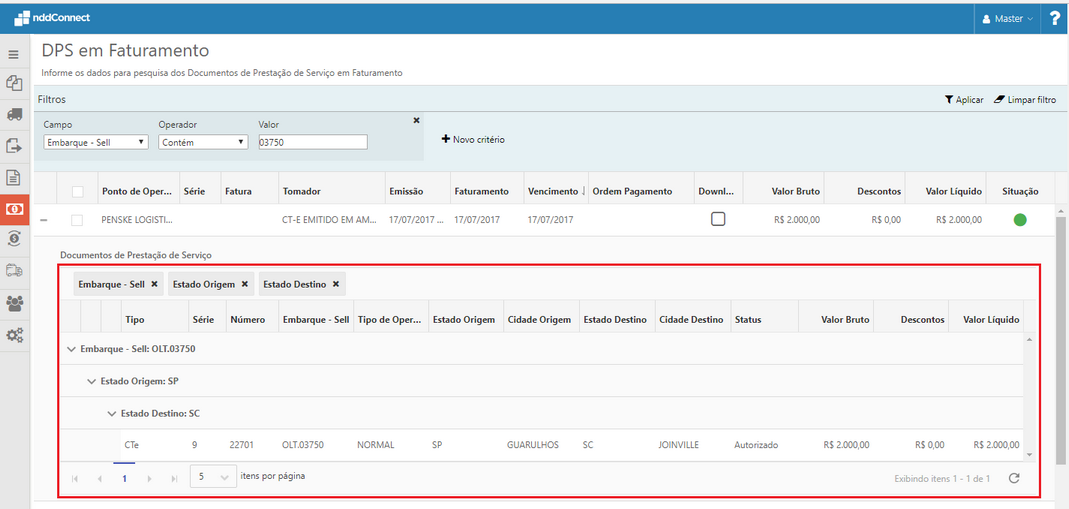Click Novo critério to add filter
The image size is (1069, 509).
(473, 139)
